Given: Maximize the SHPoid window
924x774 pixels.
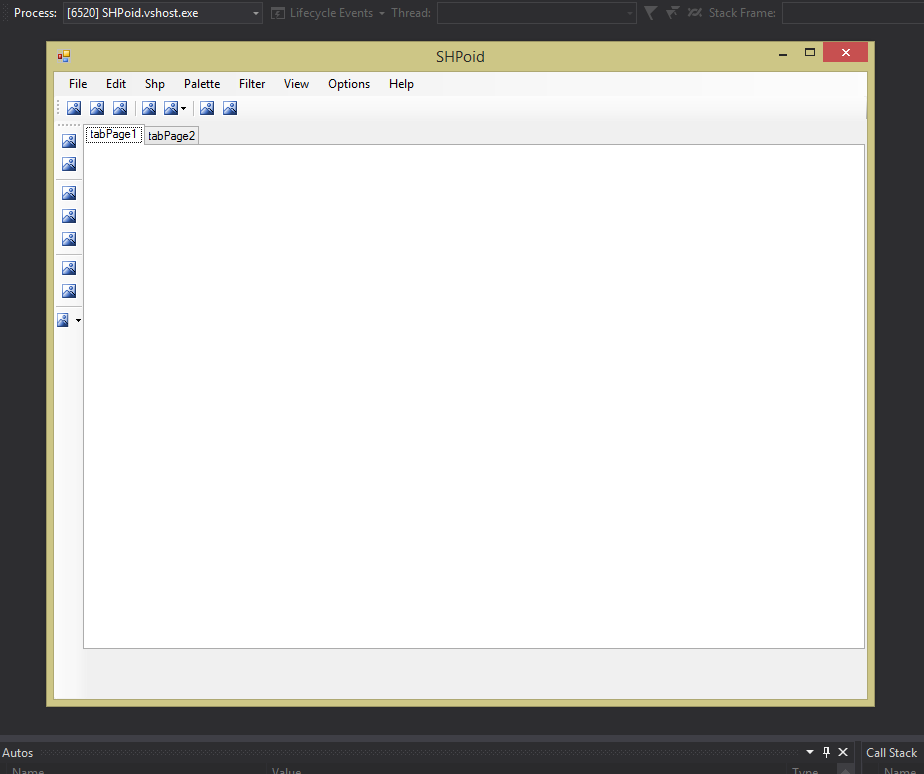Looking at the screenshot, I should (810, 52).
